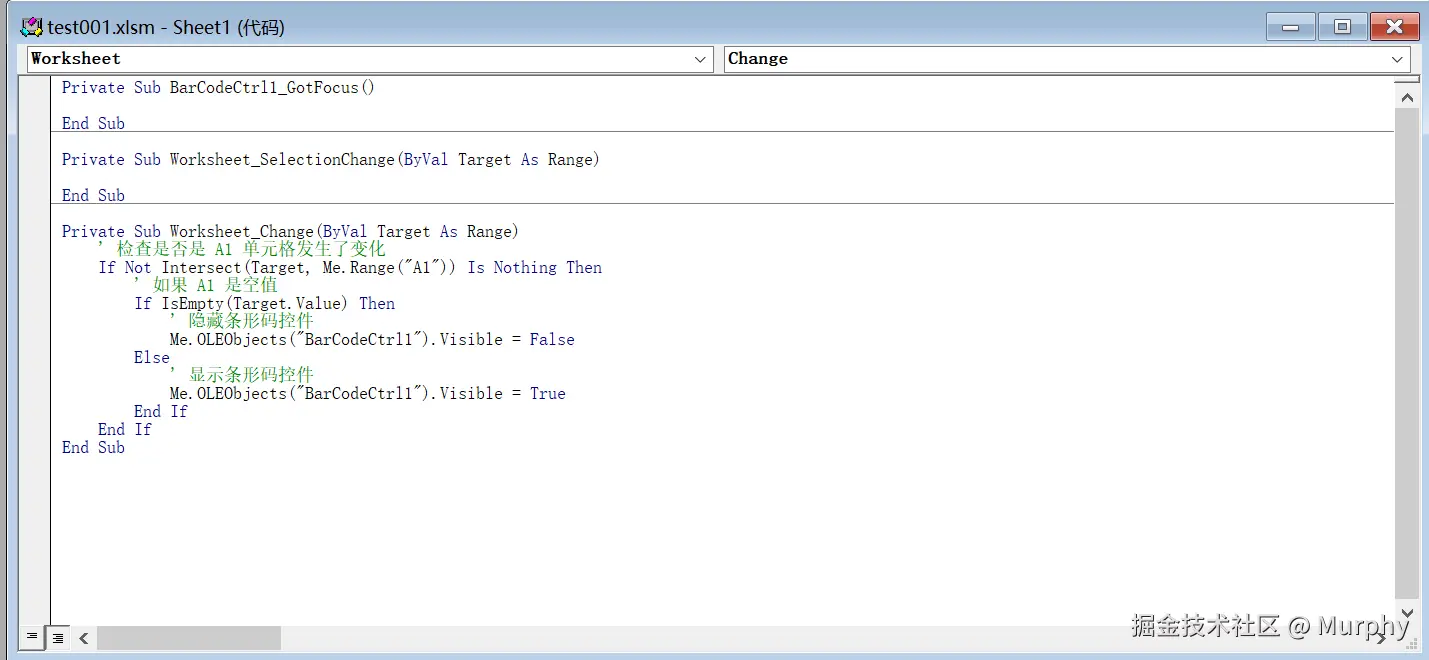
Task: Click the Else keyword line
Action: coord(152,358)
